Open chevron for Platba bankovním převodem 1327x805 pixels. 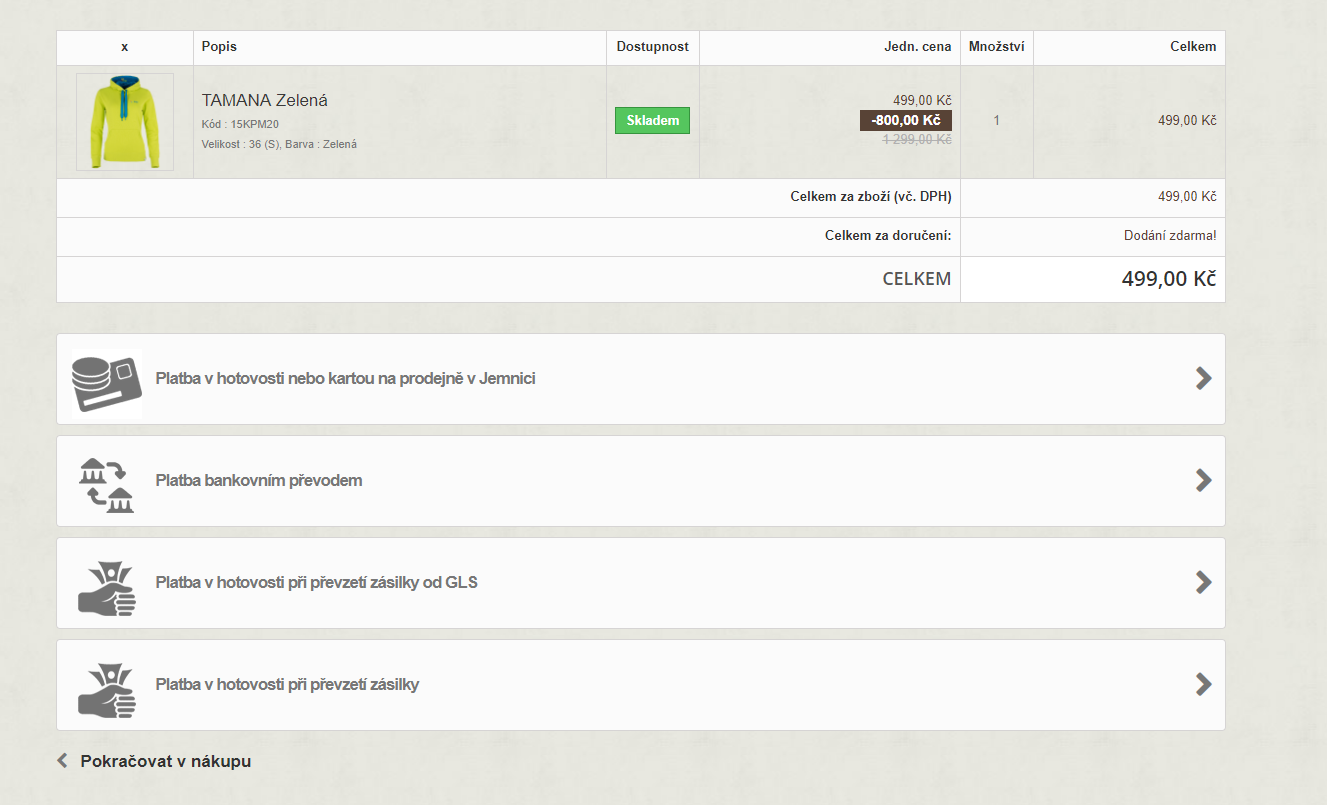pos(1203,480)
